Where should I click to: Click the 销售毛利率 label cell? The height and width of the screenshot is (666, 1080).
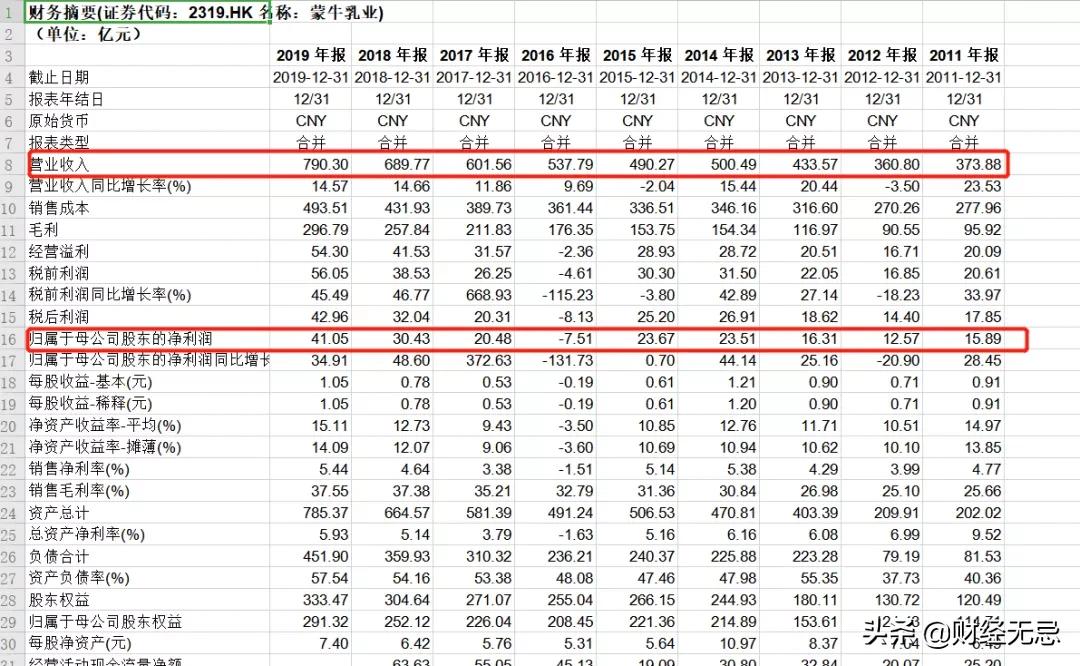coord(70,490)
